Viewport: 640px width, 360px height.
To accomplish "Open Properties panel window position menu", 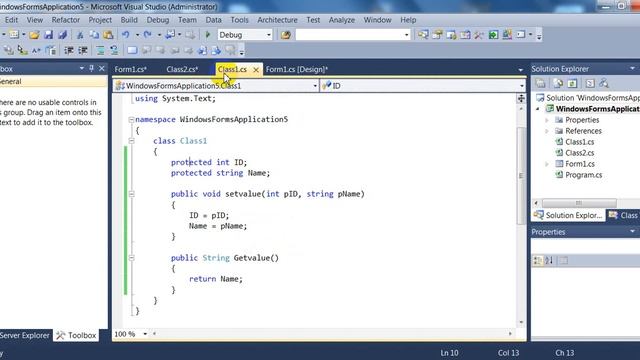I will 632,231.
